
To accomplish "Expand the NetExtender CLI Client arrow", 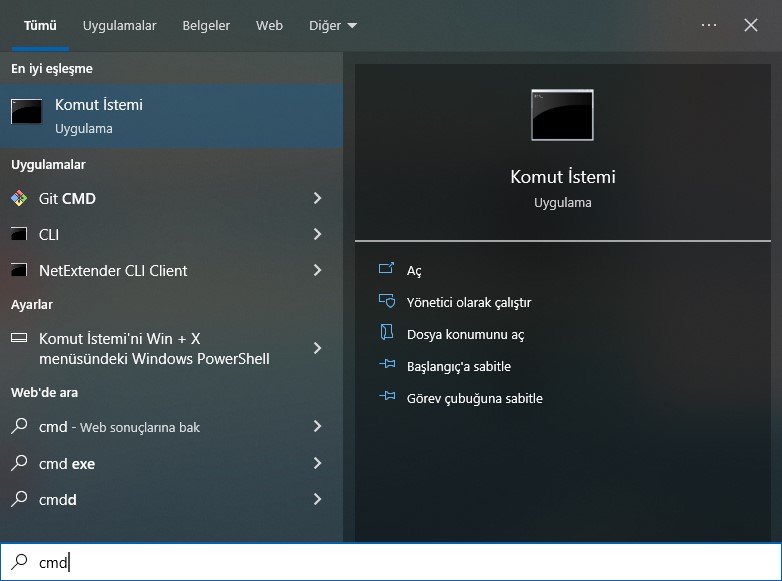I will tap(317, 270).
